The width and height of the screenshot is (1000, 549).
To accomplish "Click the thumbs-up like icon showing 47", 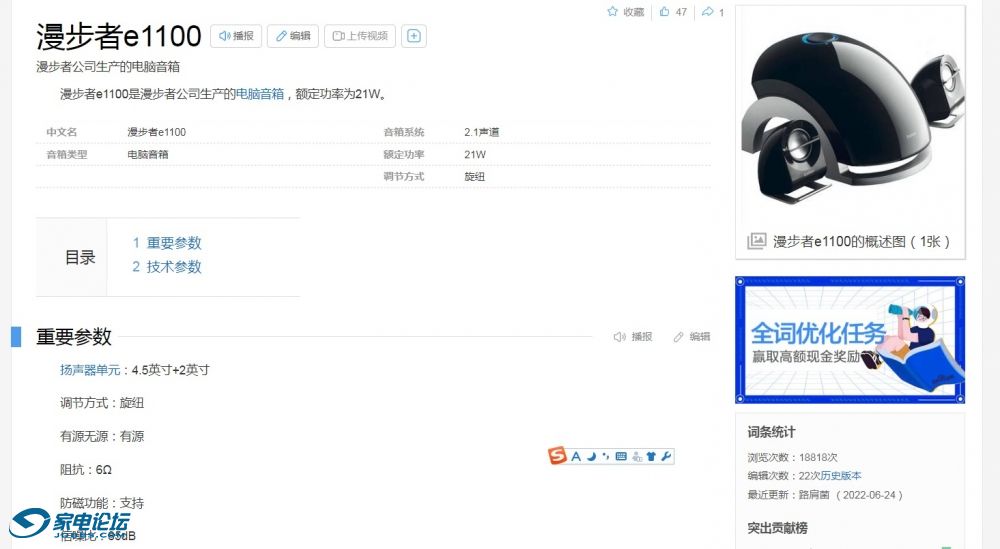I will pos(665,11).
